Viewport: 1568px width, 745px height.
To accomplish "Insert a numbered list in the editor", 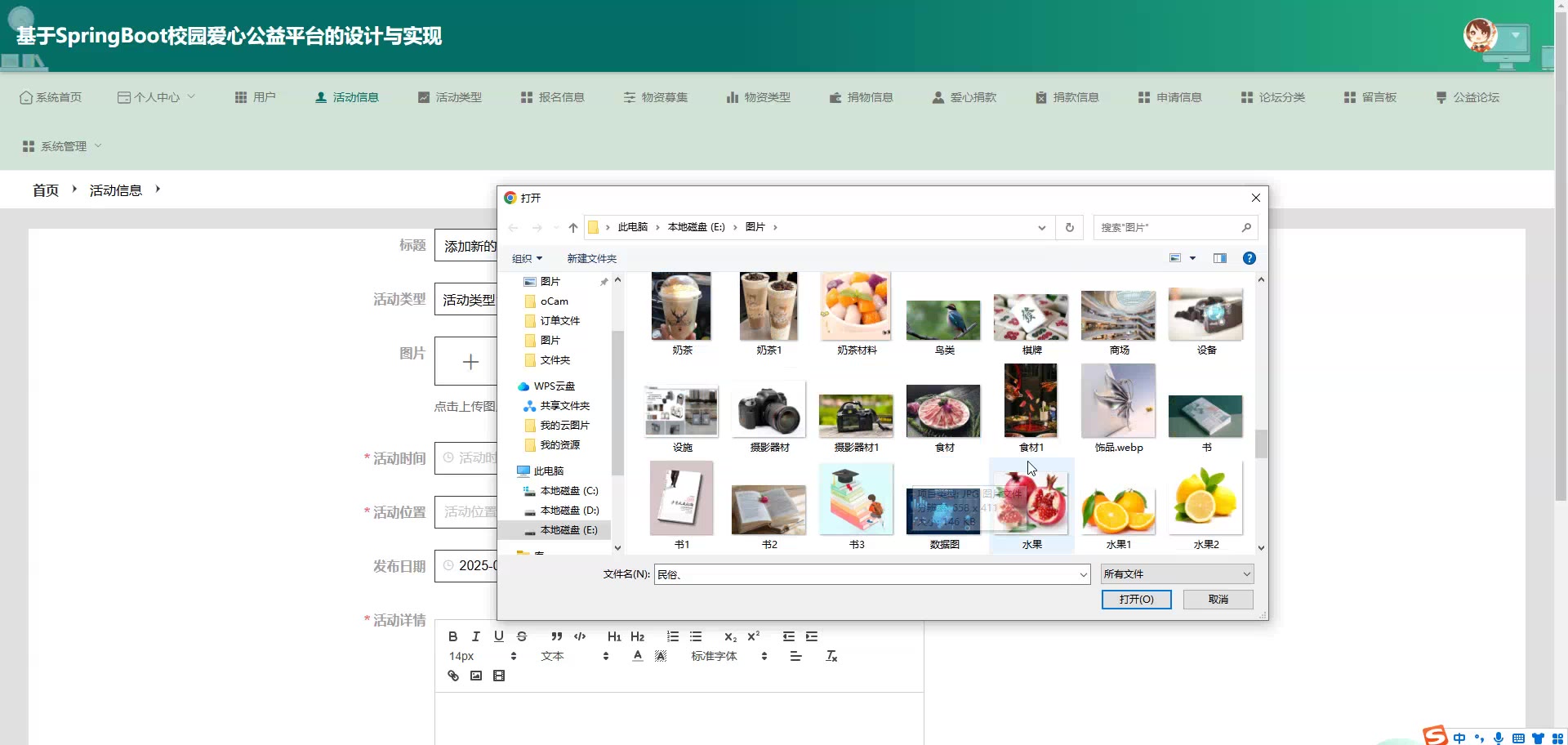I will [672, 636].
